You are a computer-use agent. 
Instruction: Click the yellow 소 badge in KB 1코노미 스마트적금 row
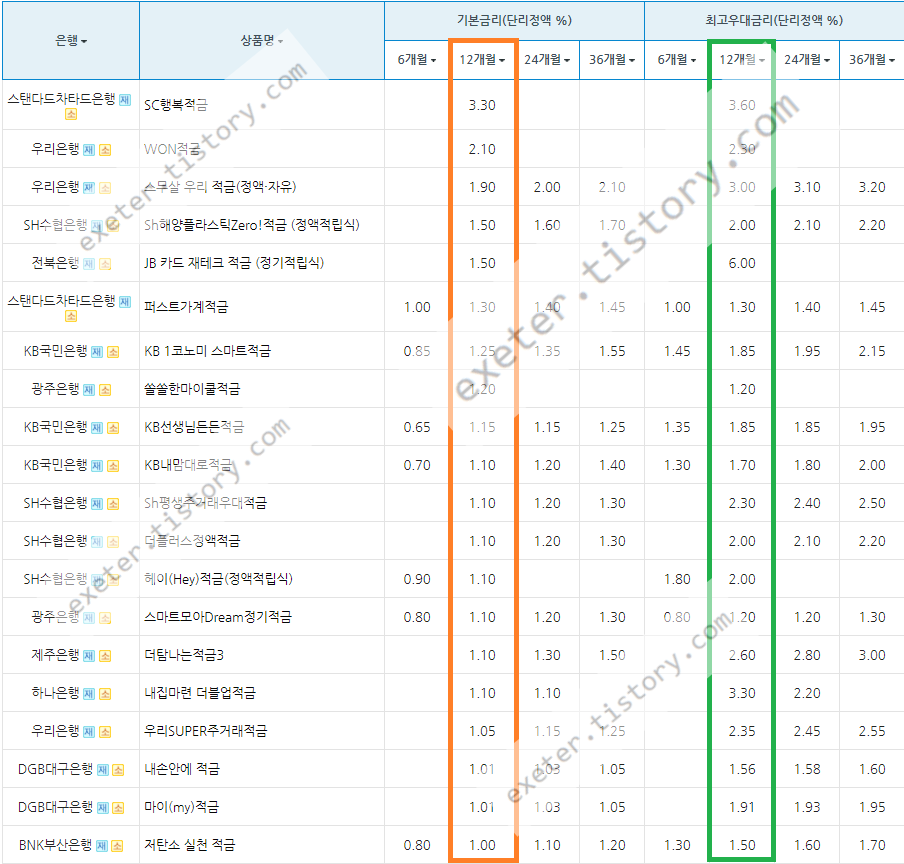pos(113,352)
